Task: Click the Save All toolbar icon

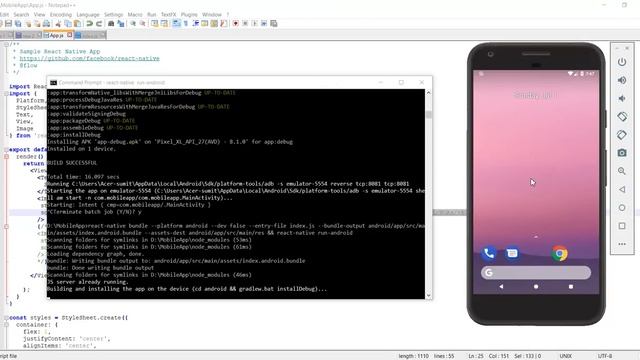Action: click(x=18, y=24)
